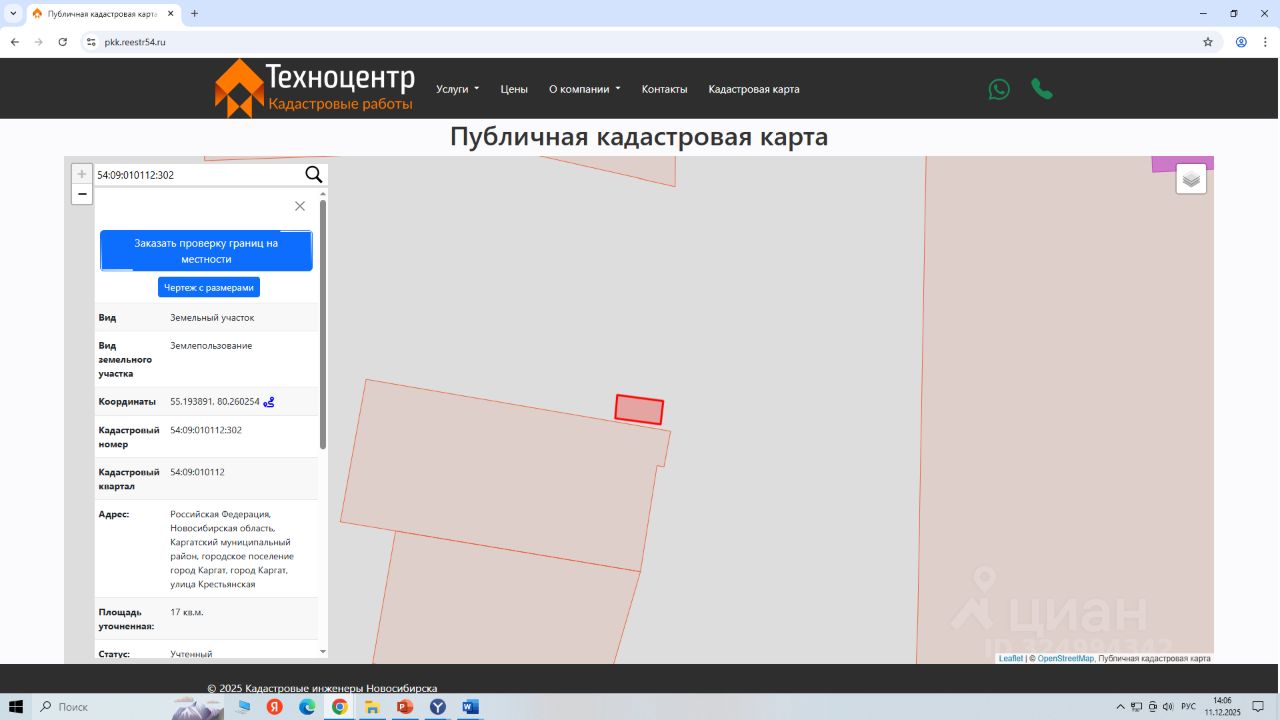Open Microsoft Edge from the taskbar

(x=307, y=707)
